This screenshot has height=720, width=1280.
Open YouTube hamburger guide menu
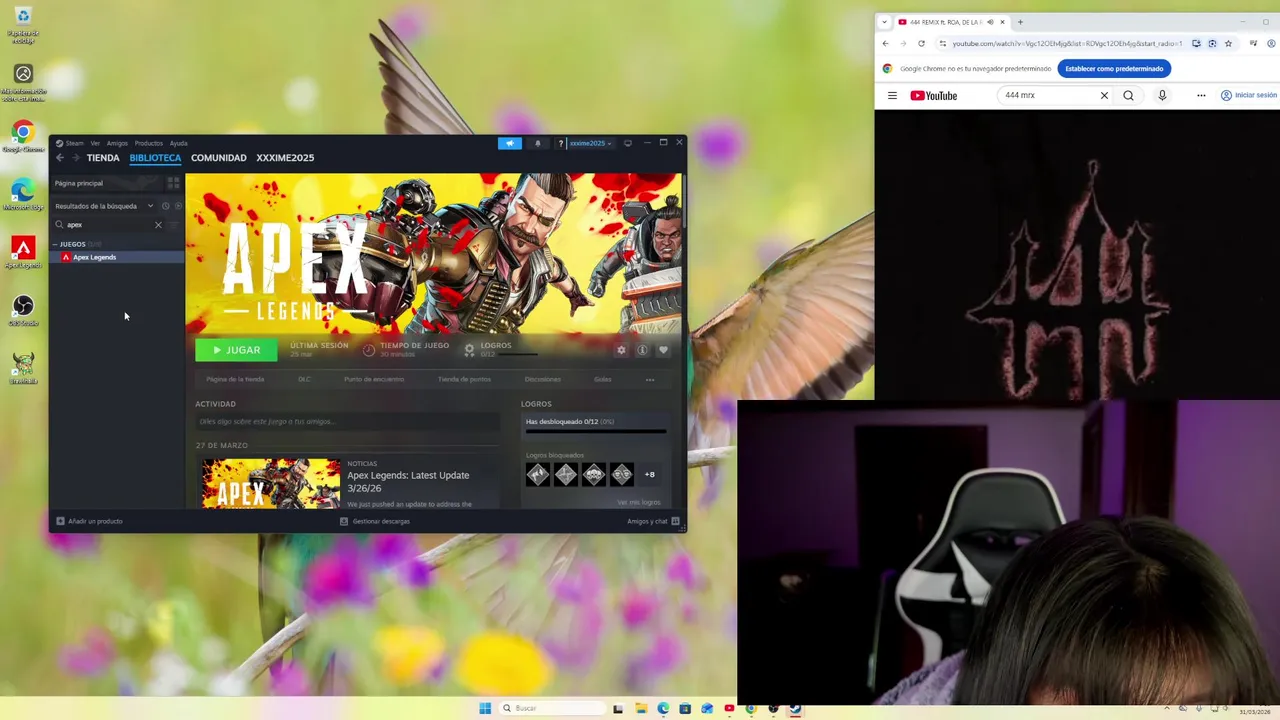pyautogui.click(x=892, y=96)
